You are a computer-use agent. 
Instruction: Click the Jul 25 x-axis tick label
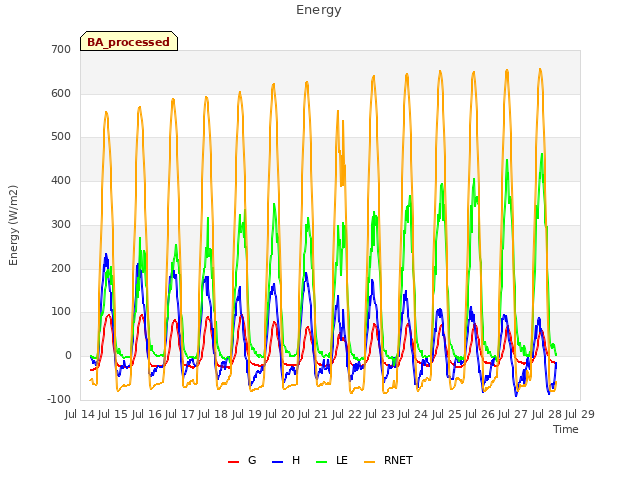pyautogui.click(x=447, y=414)
